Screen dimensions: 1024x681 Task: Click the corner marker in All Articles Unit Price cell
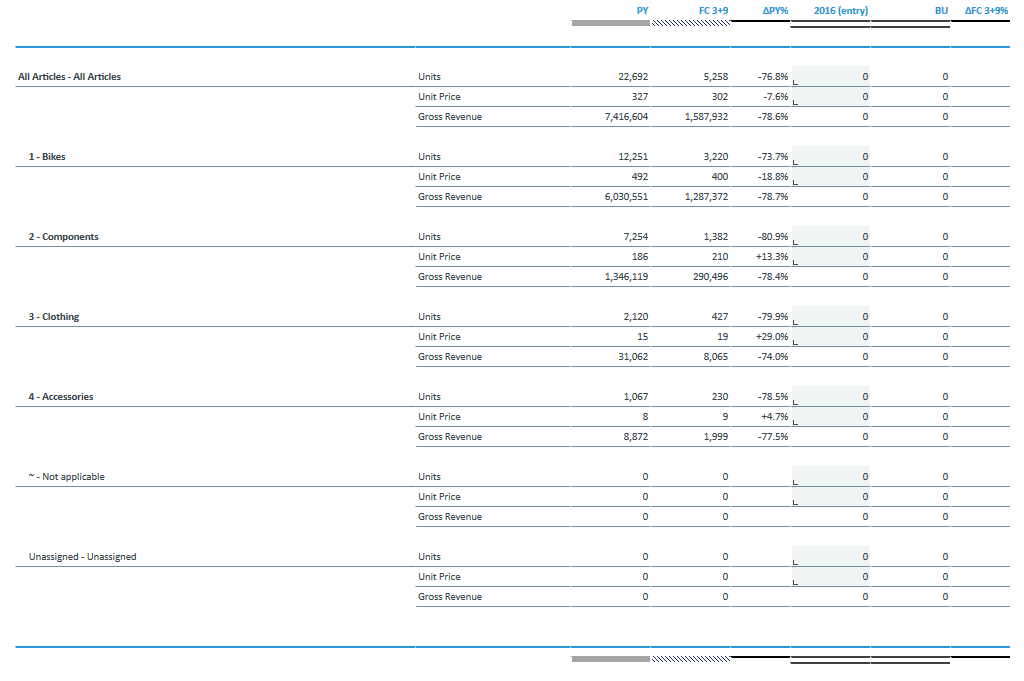pos(795,100)
